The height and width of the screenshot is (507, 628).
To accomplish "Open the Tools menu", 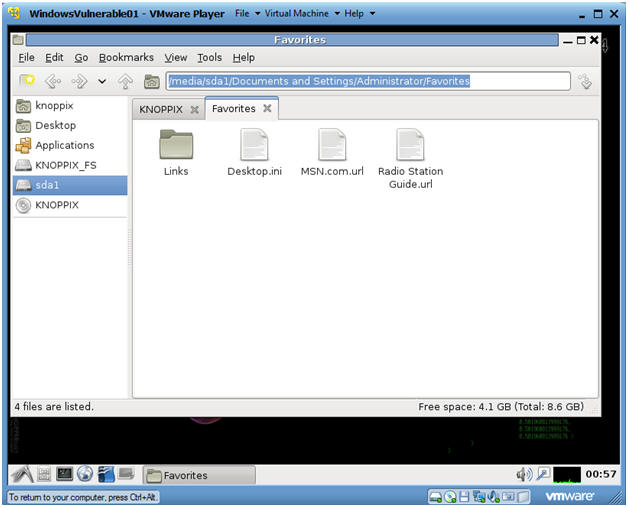I will point(209,58).
